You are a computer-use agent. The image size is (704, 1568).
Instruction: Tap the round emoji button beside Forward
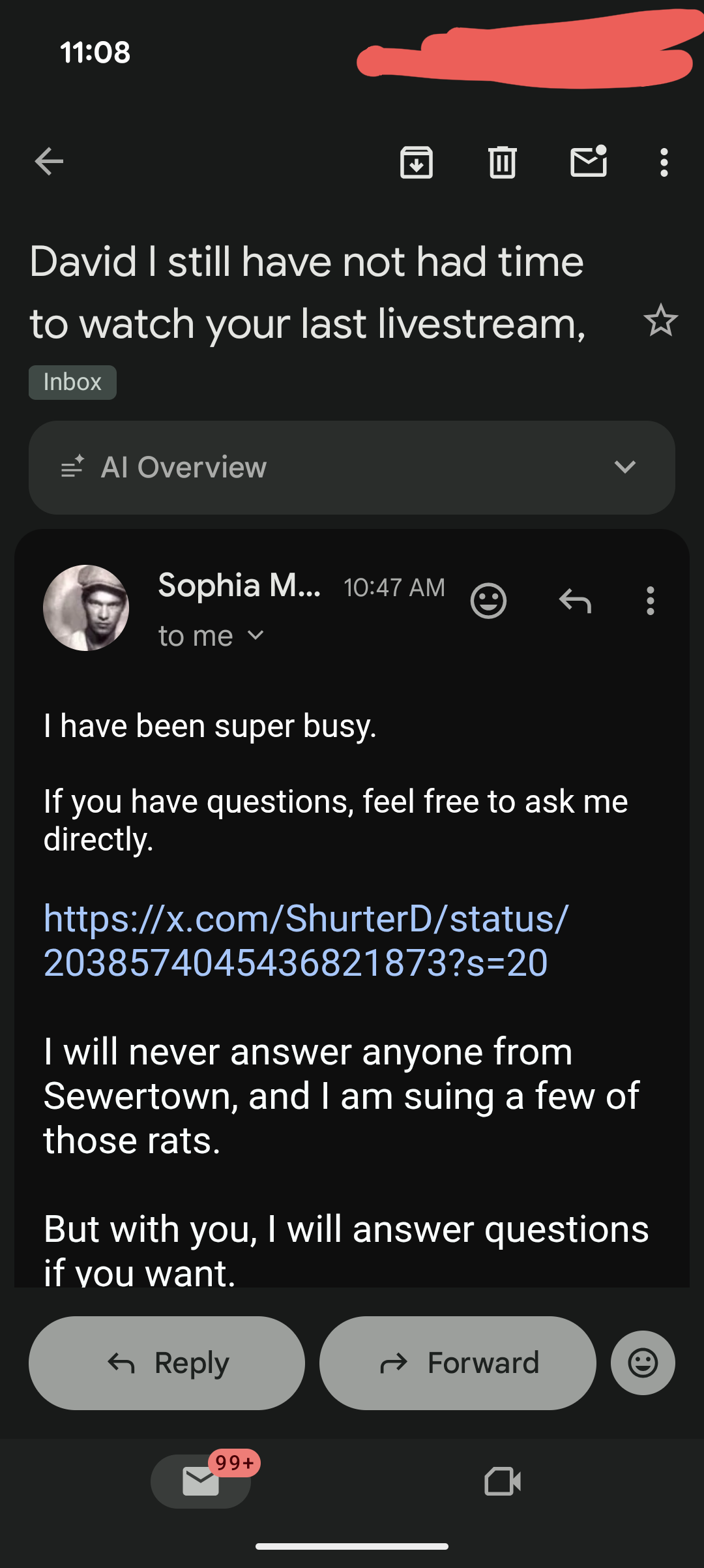[643, 1363]
